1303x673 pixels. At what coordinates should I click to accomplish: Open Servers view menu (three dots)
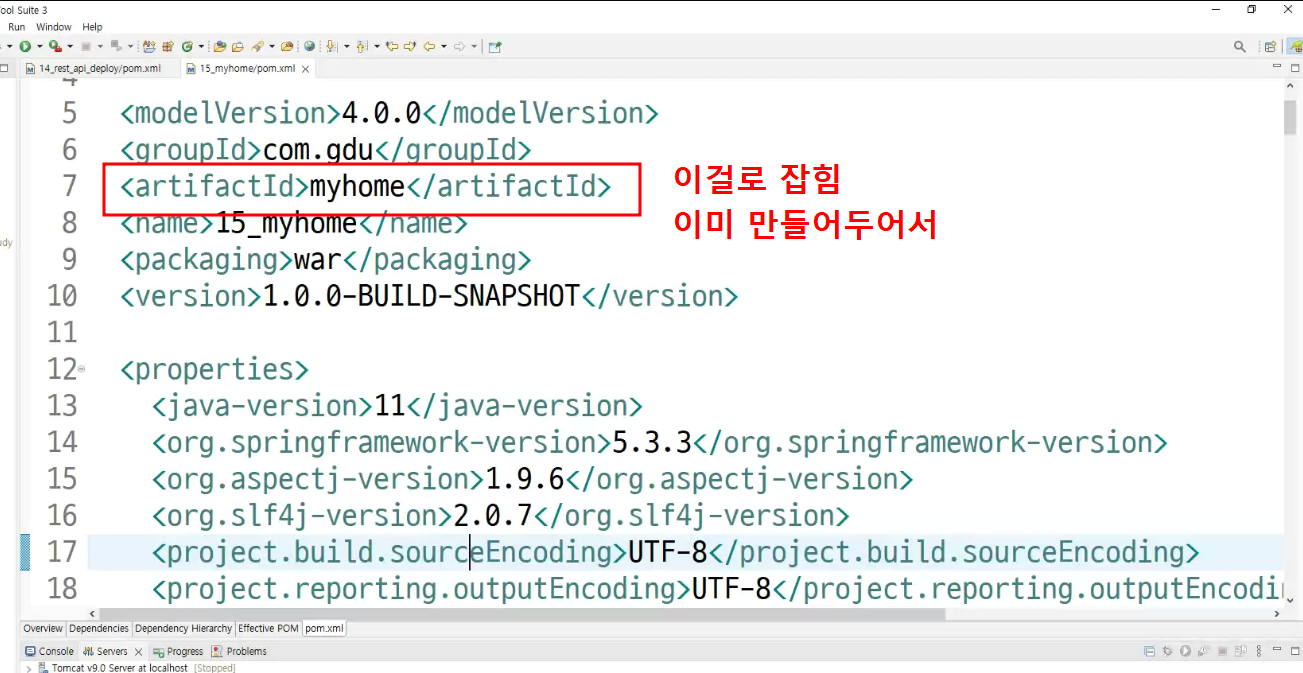pos(1258,651)
